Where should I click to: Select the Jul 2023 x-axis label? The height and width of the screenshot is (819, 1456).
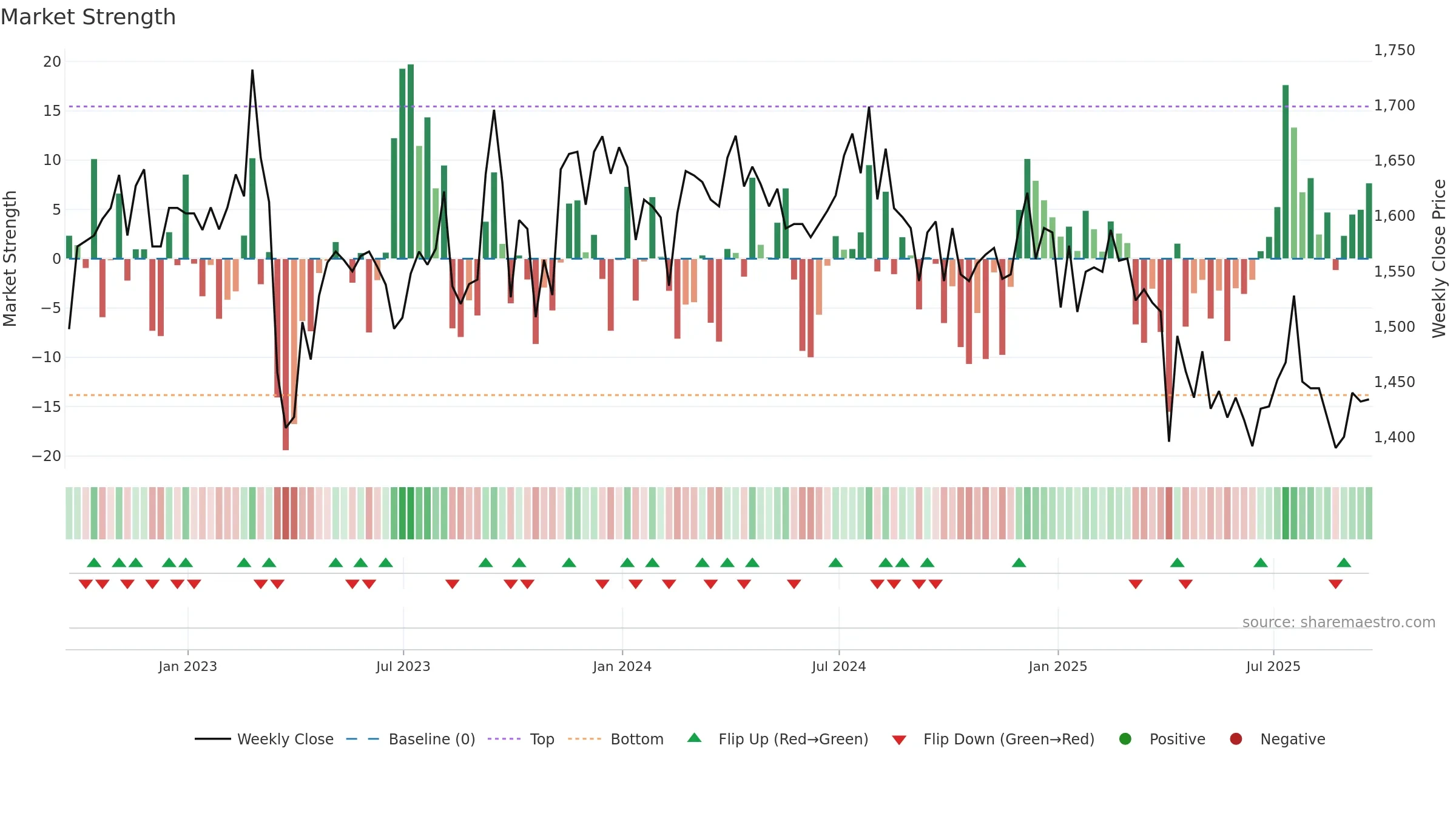[x=403, y=667]
